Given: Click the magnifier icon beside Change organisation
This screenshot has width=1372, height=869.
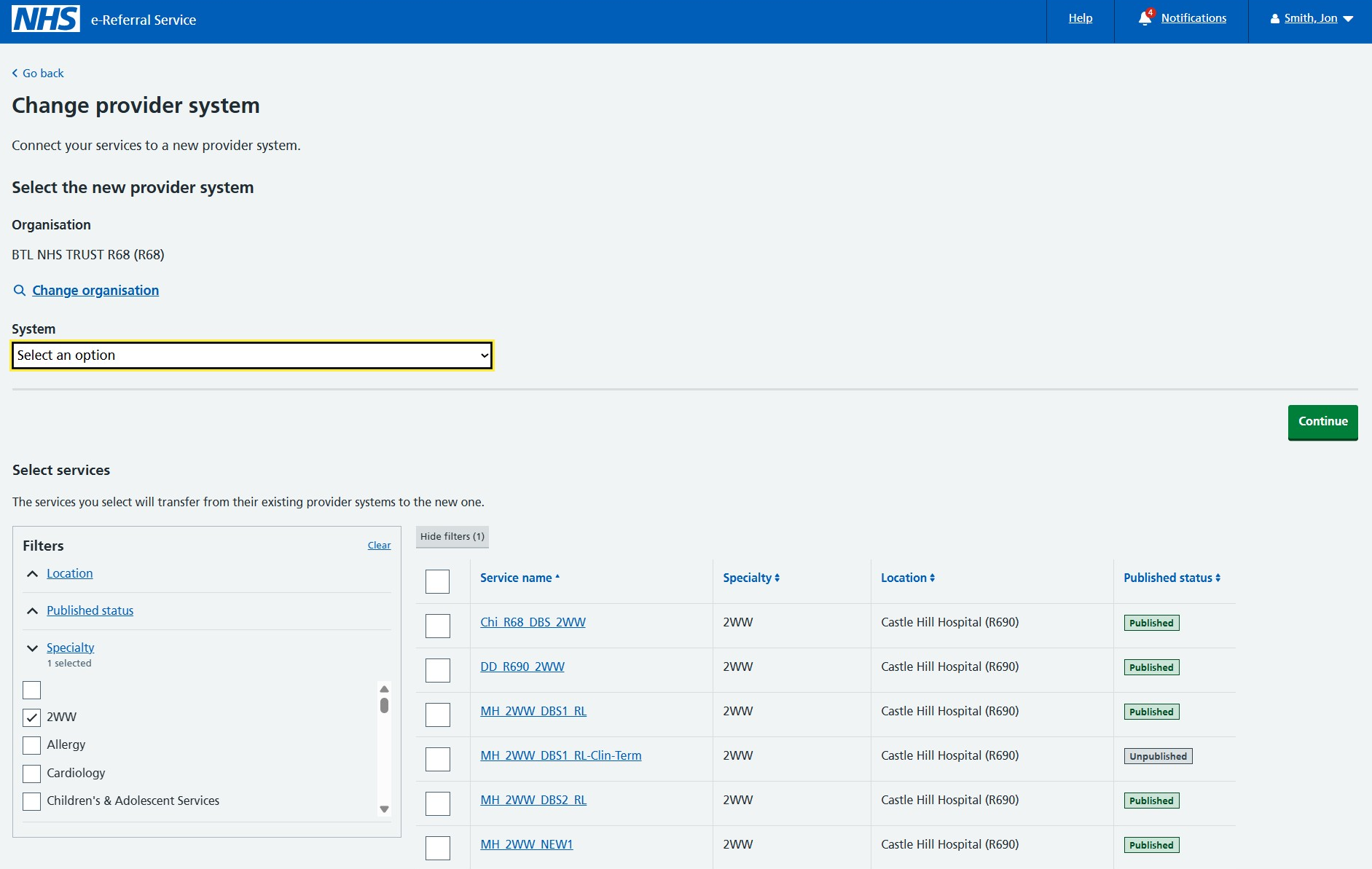Looking at the screenshot, I should click(x=20, y=291).
